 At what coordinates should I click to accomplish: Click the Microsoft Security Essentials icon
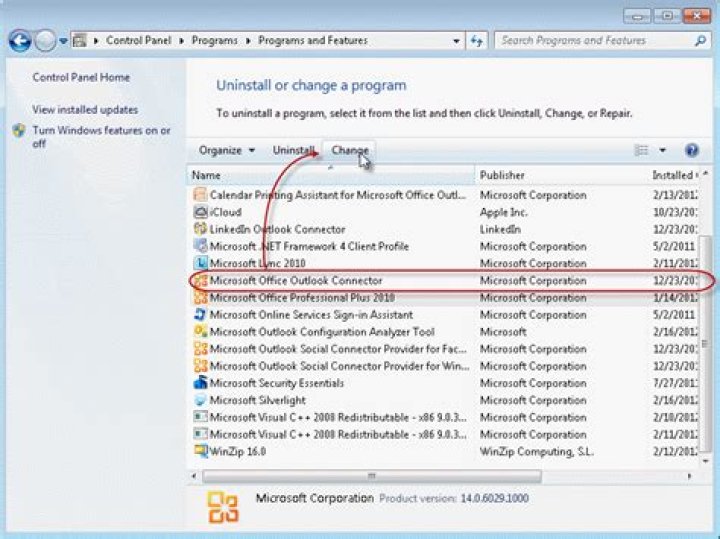(x=200, y=383)
